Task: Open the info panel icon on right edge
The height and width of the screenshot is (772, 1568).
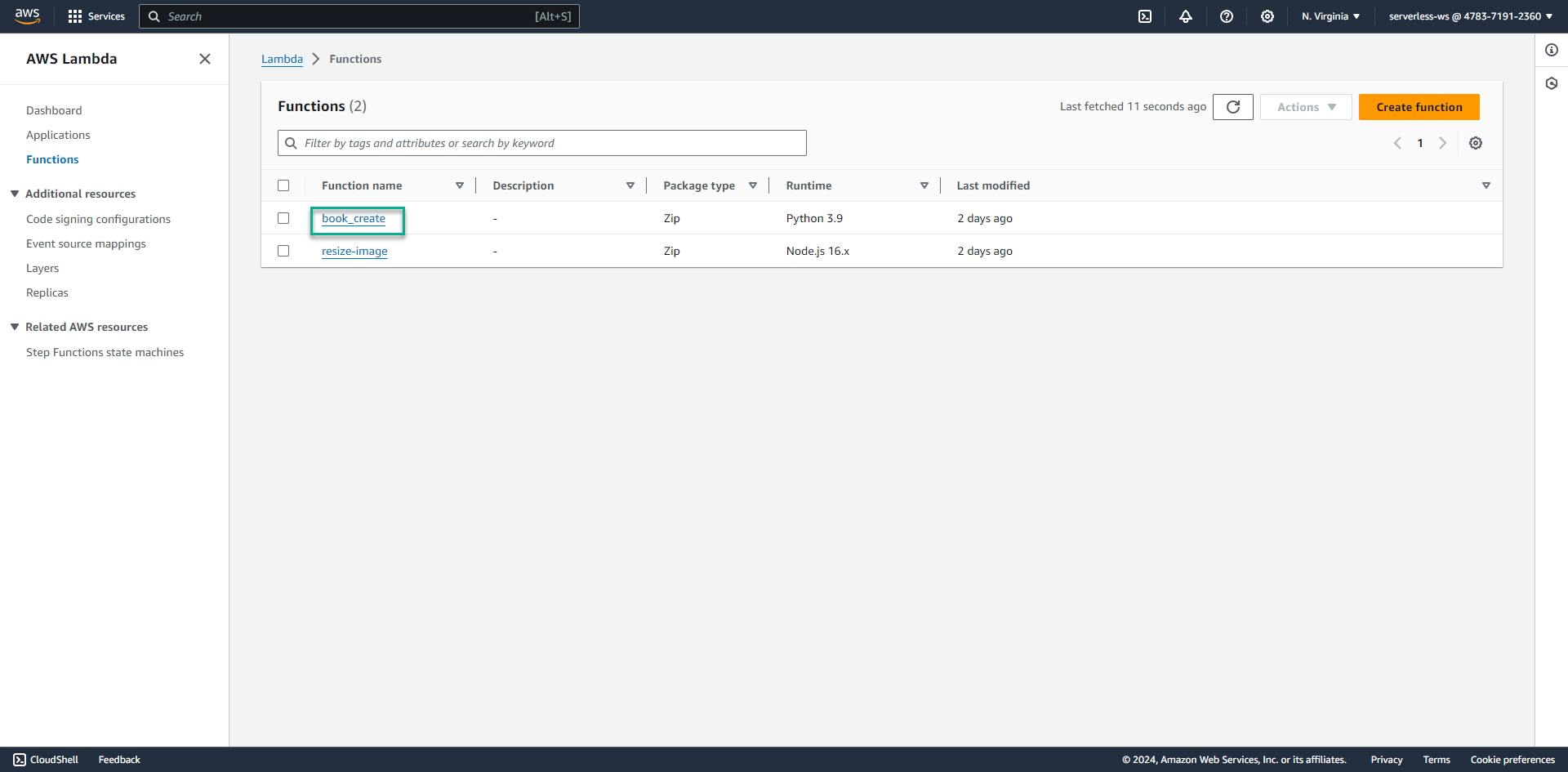Action: (1552, 50)
